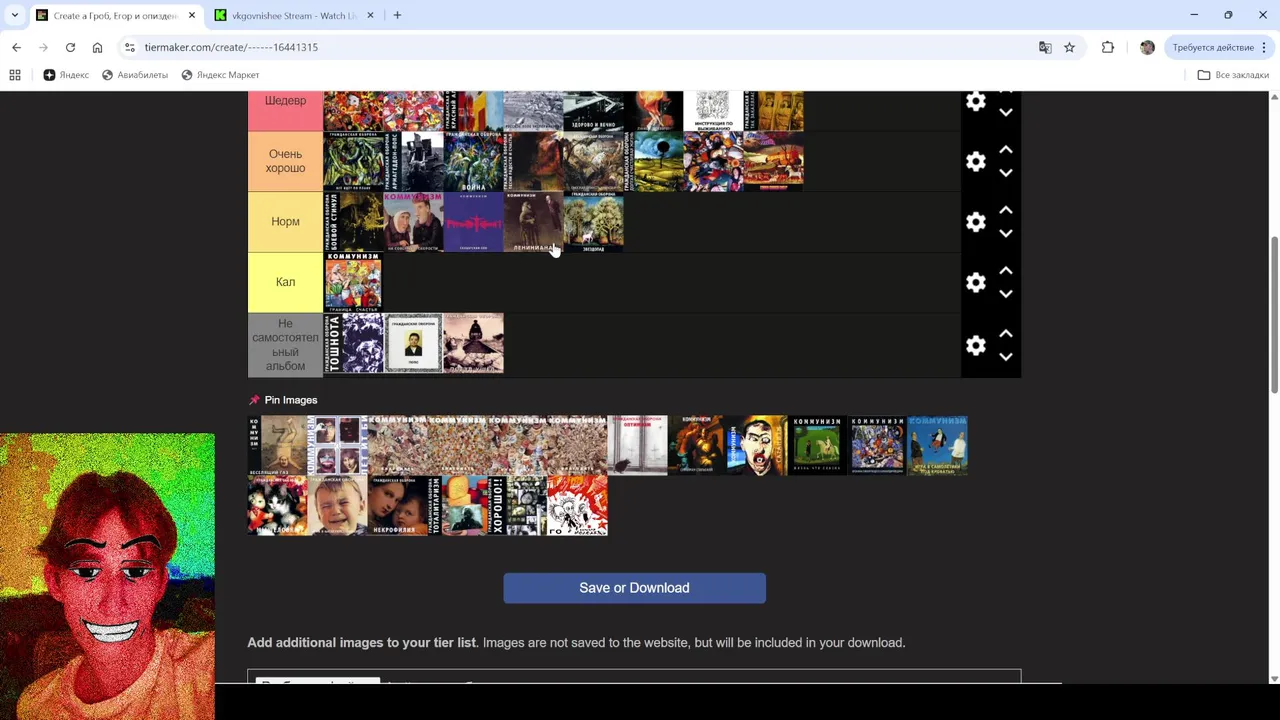
Task: Select the Армагеддон-попс album cover
Action: click(x=413, y=161)
